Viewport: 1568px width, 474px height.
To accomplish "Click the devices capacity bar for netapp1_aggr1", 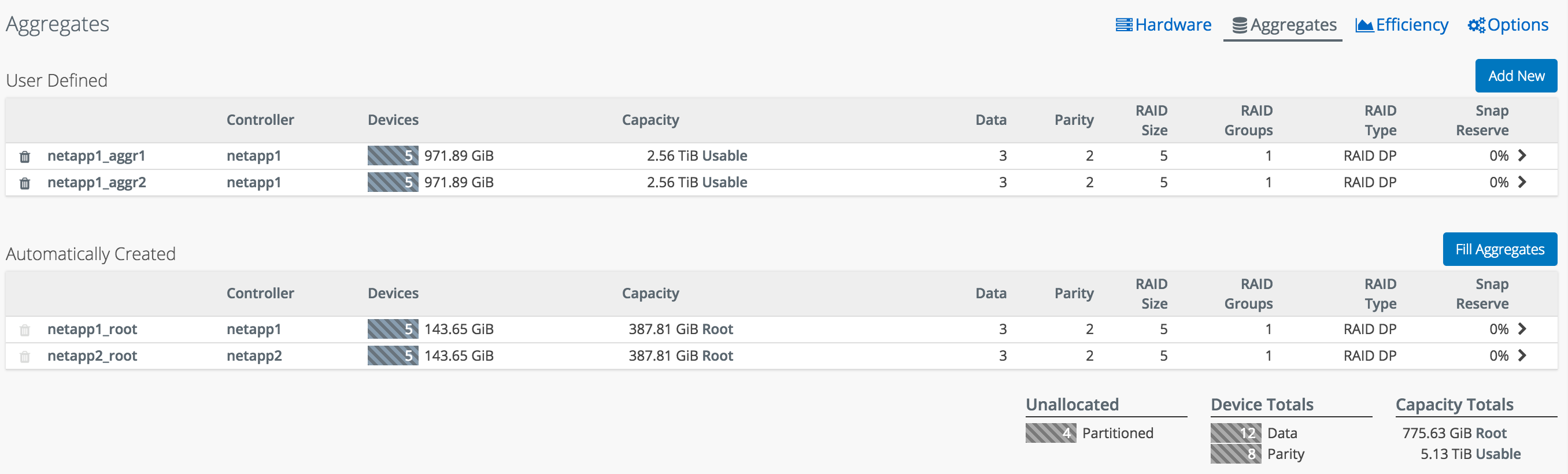I will [x=392, y=155].
